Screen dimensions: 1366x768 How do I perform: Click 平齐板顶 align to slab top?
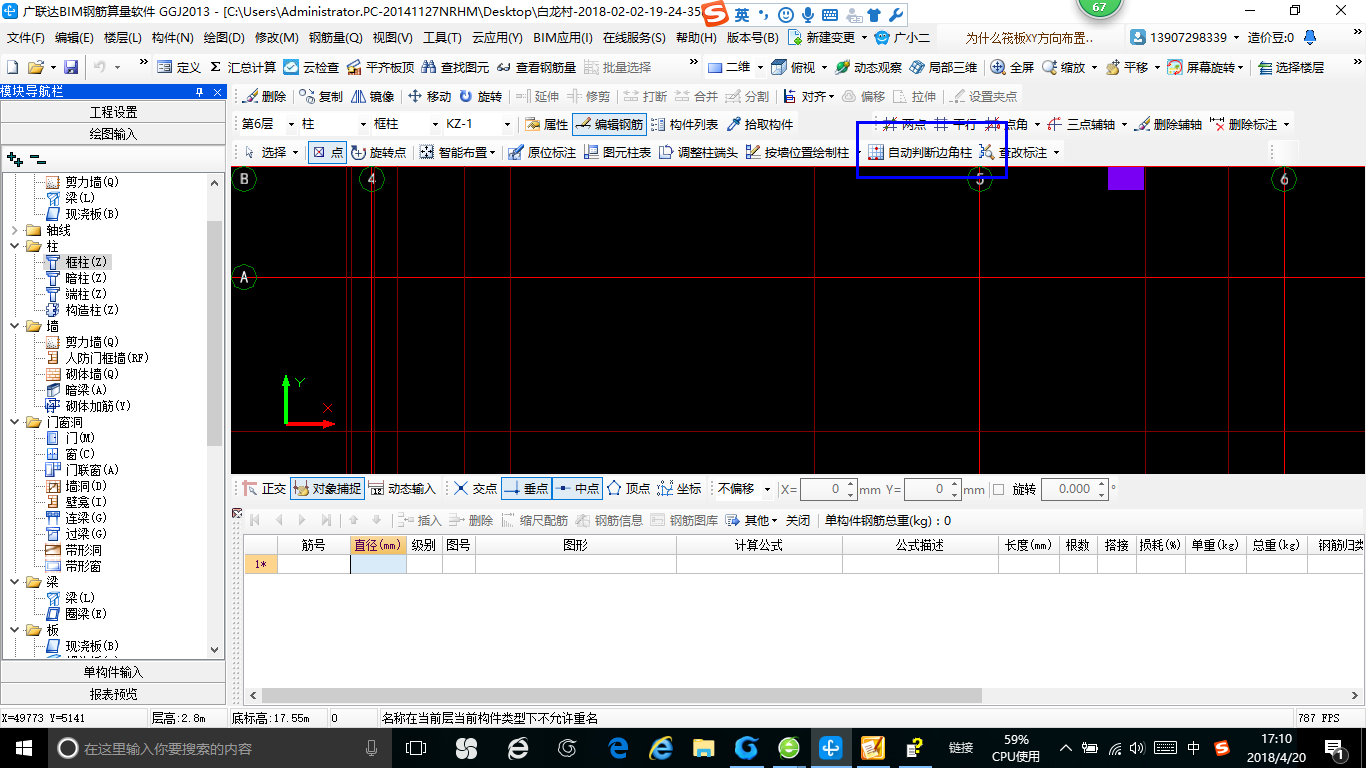[x=380, y=67]
